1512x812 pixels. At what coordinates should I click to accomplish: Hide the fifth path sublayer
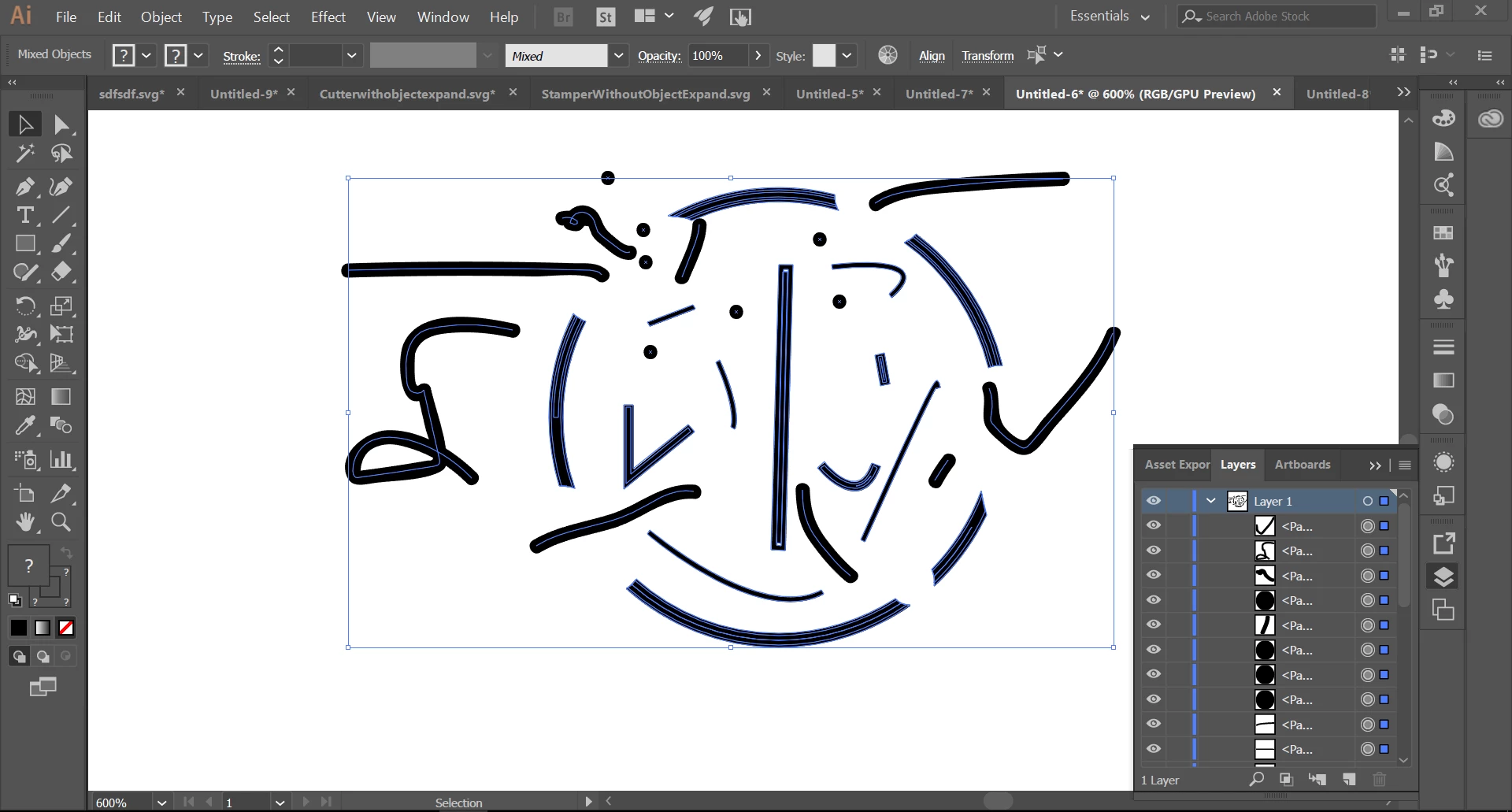[x=1154, y=625]
